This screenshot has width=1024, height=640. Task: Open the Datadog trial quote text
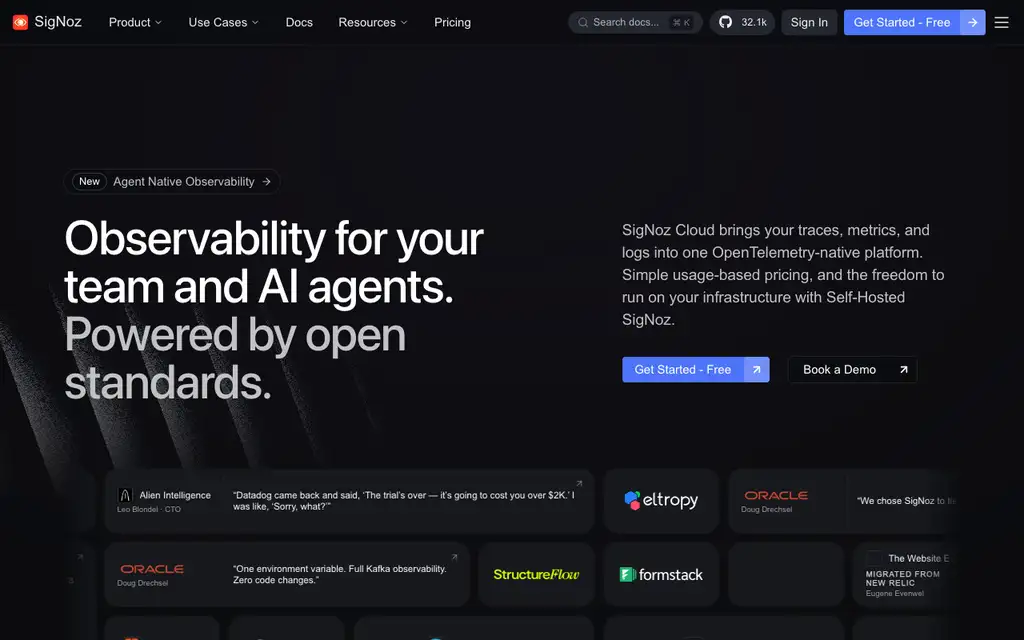pos(404,501)
